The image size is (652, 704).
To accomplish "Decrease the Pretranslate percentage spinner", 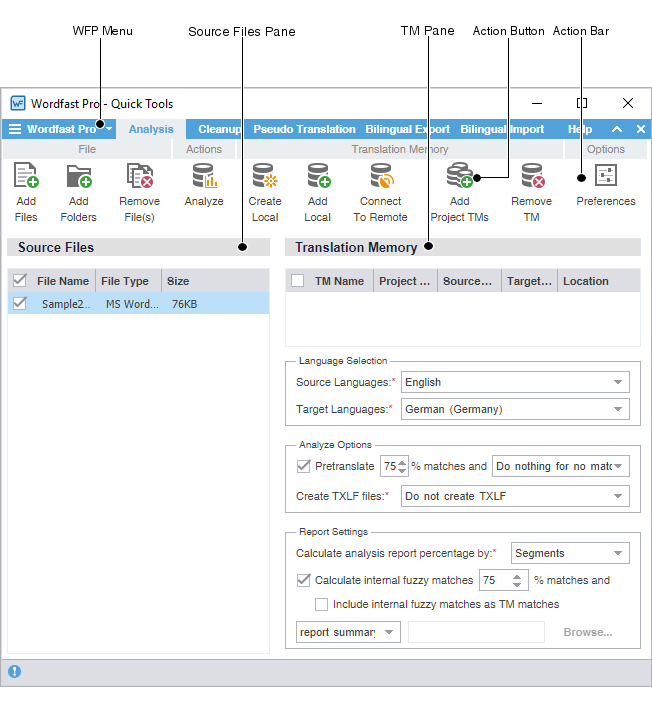I will point(402,471).
